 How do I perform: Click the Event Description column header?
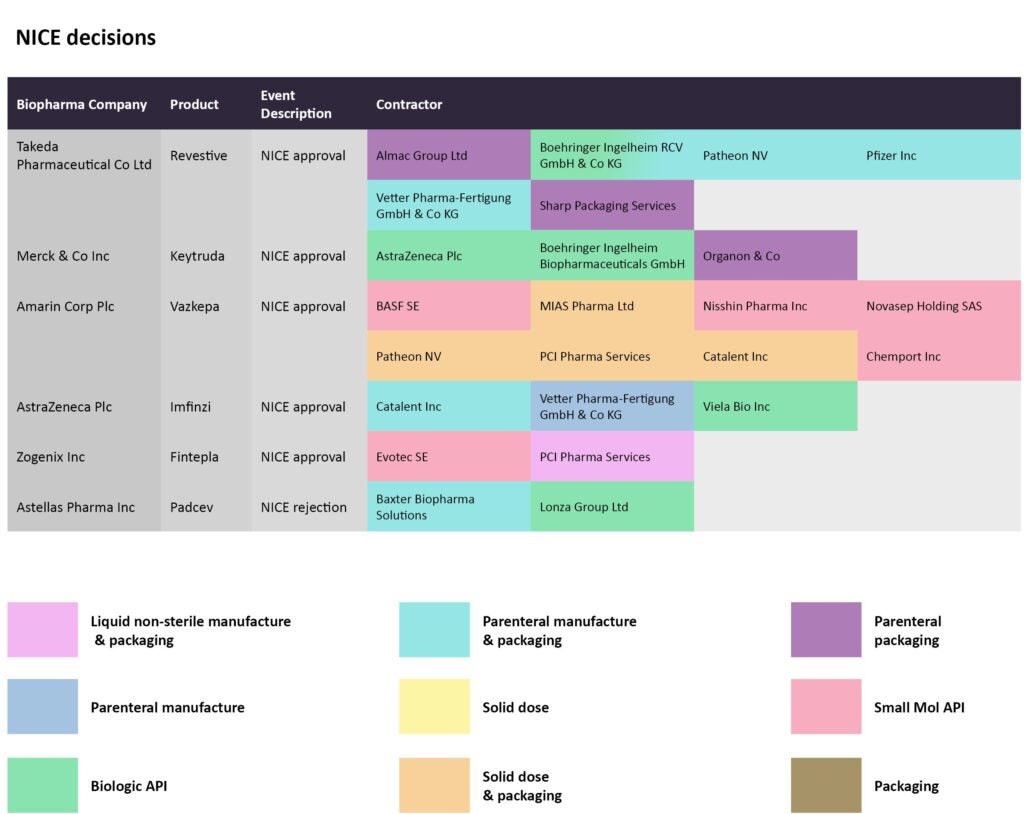click(296, 104)
